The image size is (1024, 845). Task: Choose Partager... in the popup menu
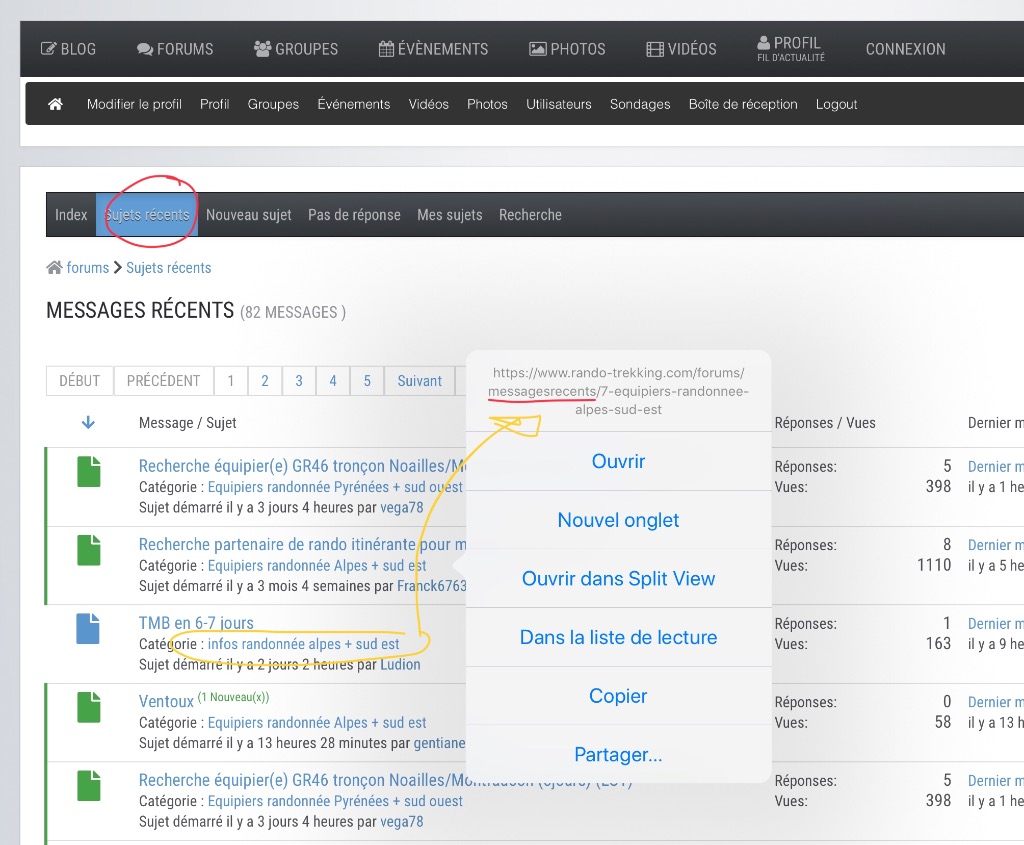618,755
